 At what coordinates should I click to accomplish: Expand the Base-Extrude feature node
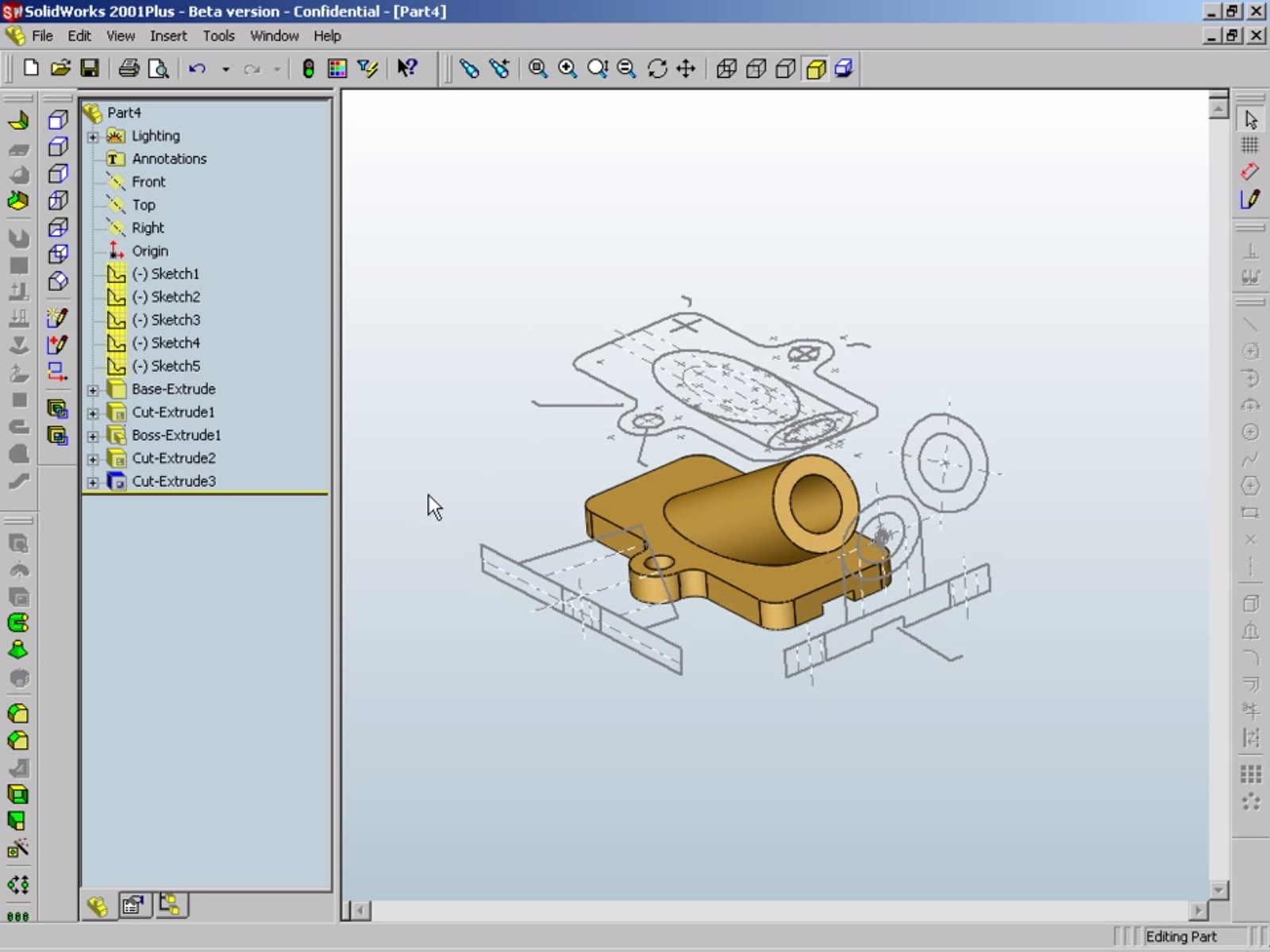[93, 390]
